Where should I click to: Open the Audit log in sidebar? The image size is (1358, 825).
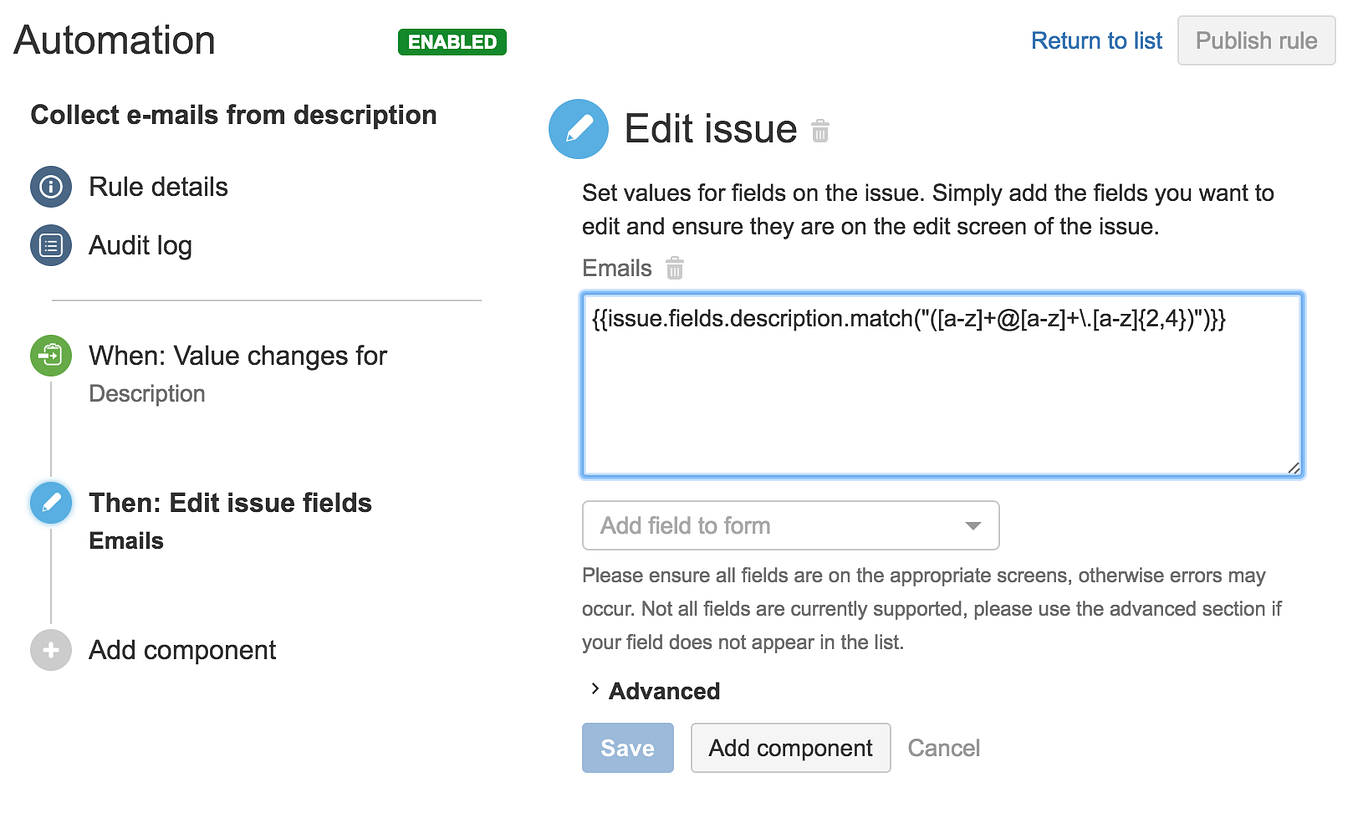(x=140, y=246)
